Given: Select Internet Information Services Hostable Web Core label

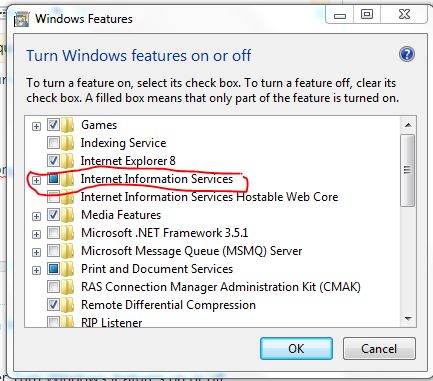Looking at the screenshot, I should tap(209, 197).
